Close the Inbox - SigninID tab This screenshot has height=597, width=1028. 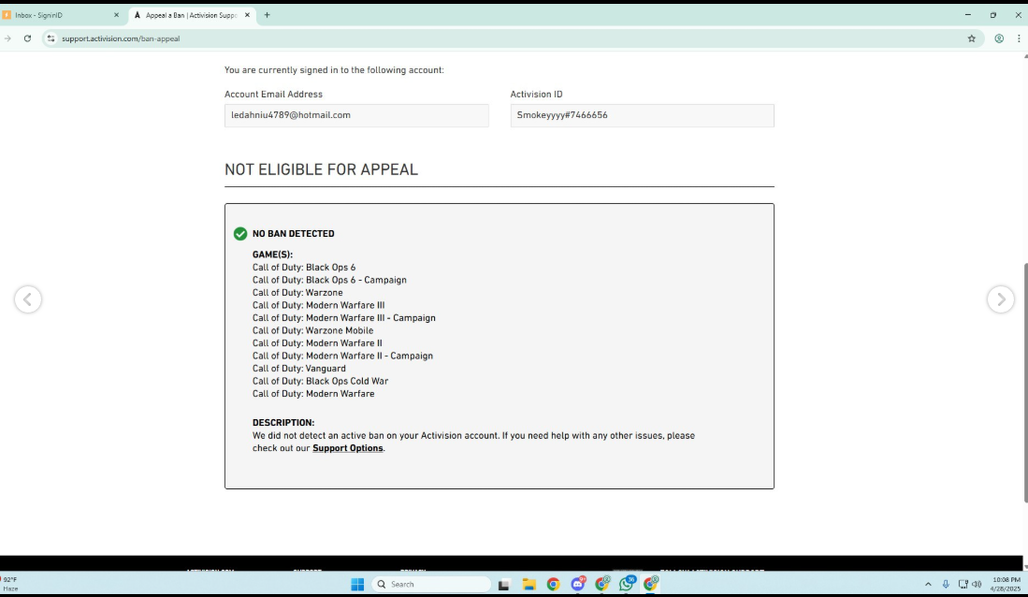click(x=116, y=15)
